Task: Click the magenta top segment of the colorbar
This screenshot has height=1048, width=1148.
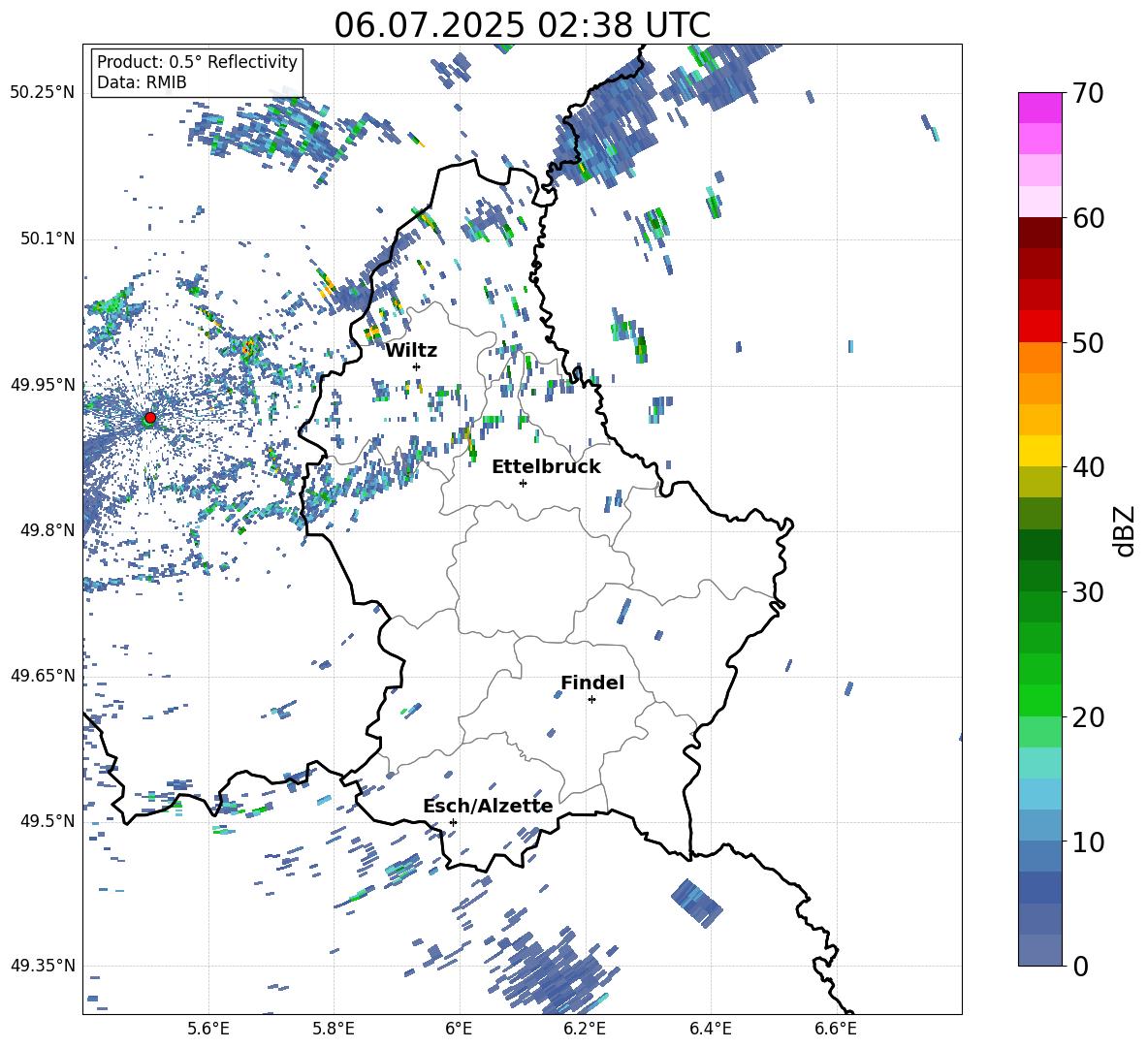Action: tap(1040, 108)
